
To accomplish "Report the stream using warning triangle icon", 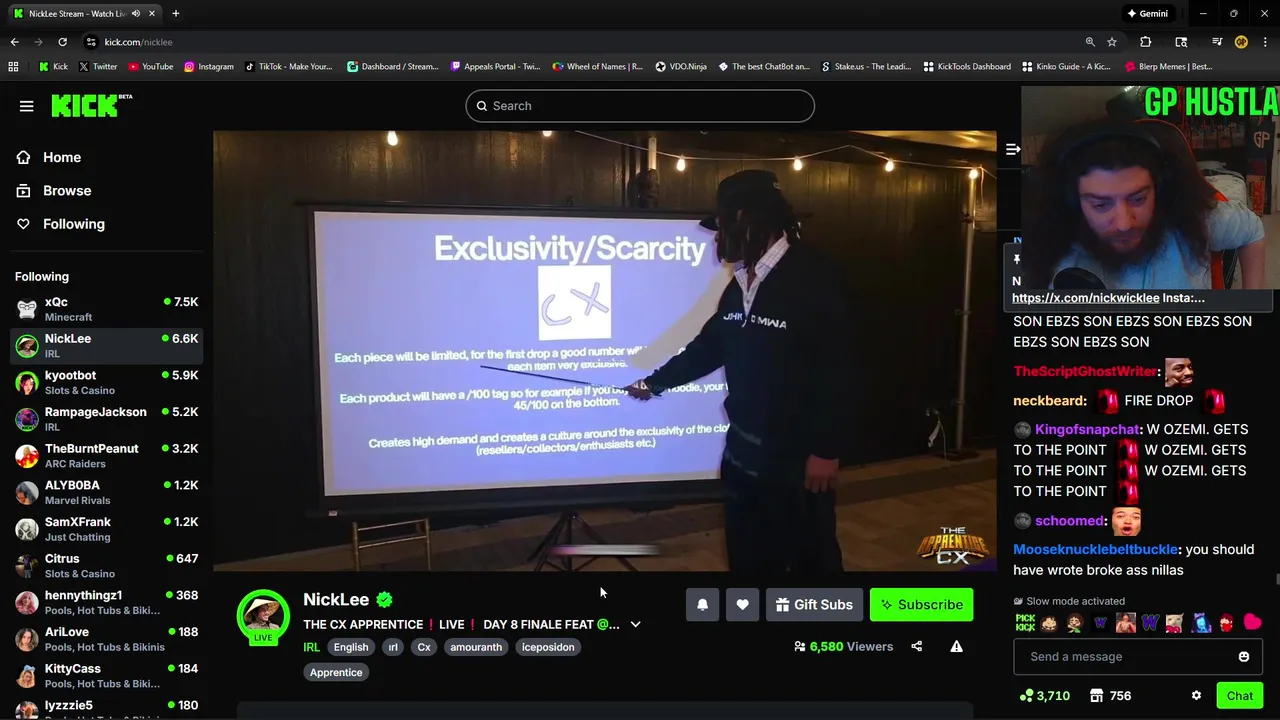I will 957,647.
